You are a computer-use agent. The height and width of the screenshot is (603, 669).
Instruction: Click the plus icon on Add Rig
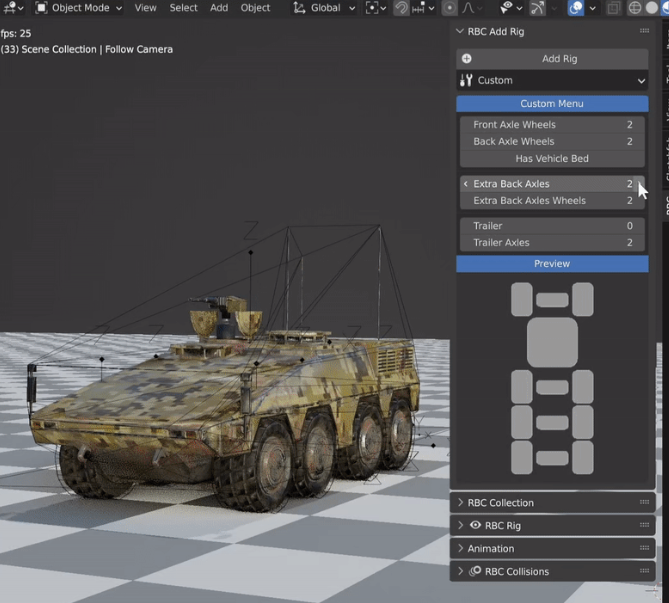coord(466,58)
